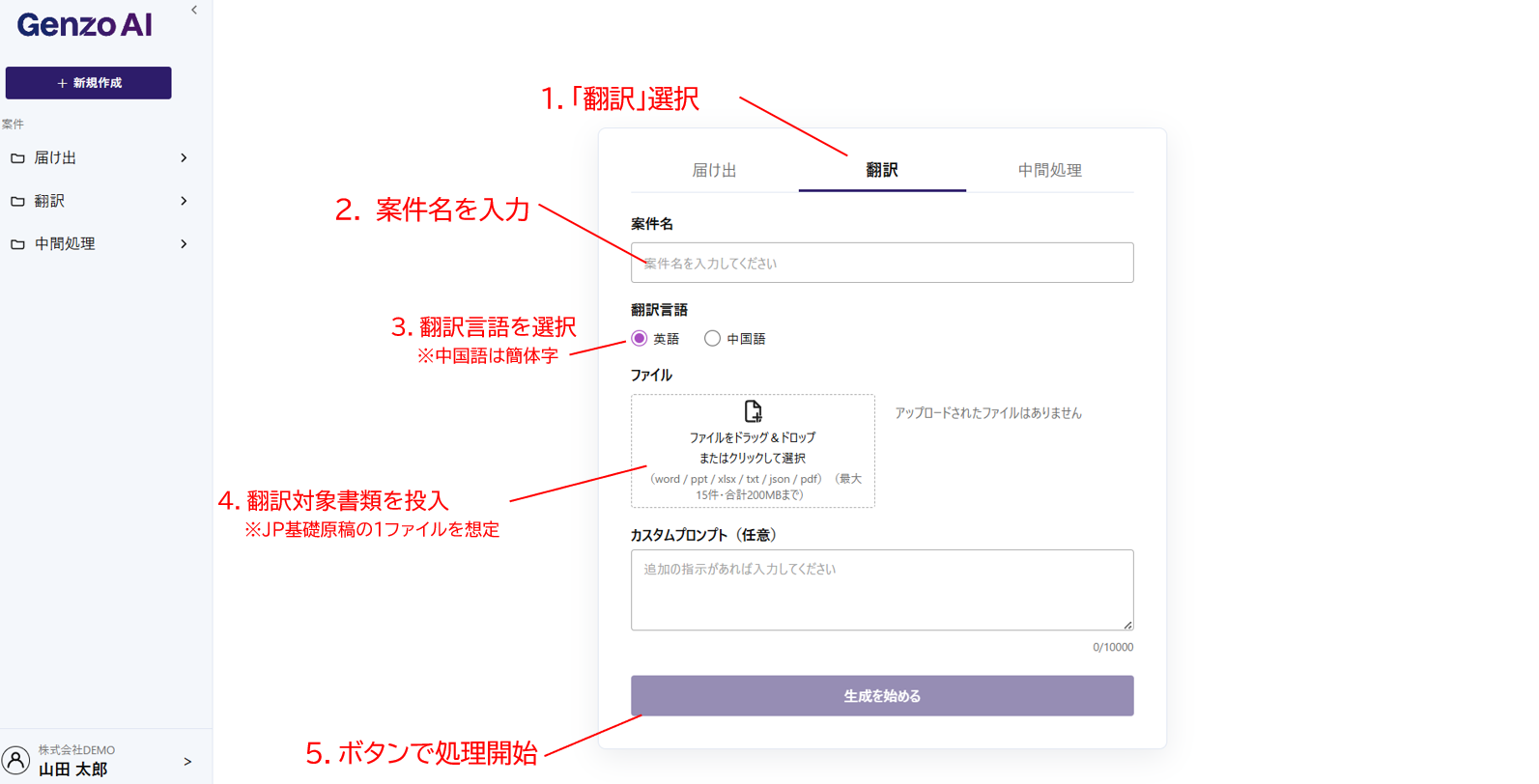Expand the sidebar 翻訳 chevron
Image resolution: width=1539 pixels, height=784 pixels.
click(184, 201)
